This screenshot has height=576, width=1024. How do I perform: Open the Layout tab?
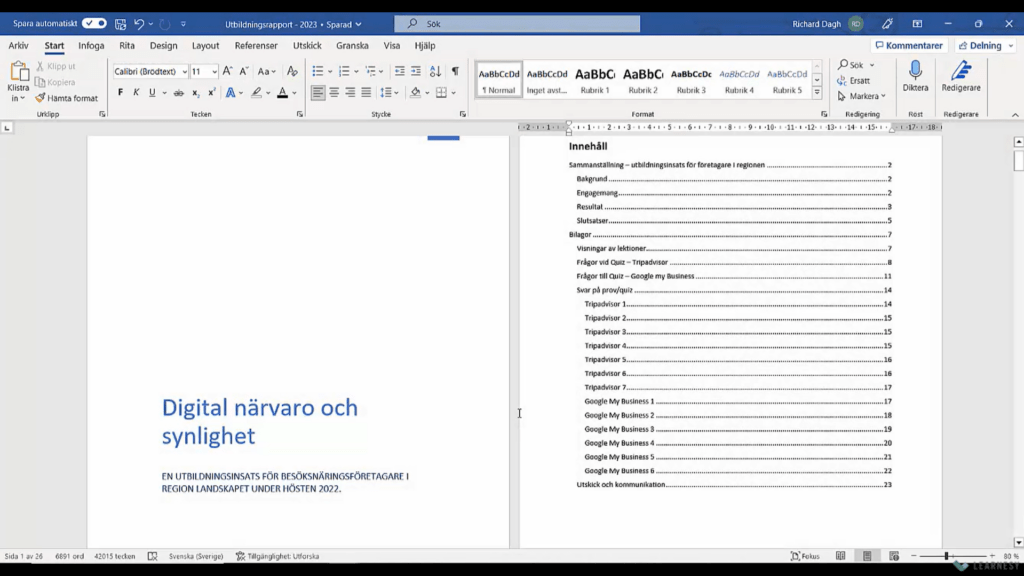206,46
